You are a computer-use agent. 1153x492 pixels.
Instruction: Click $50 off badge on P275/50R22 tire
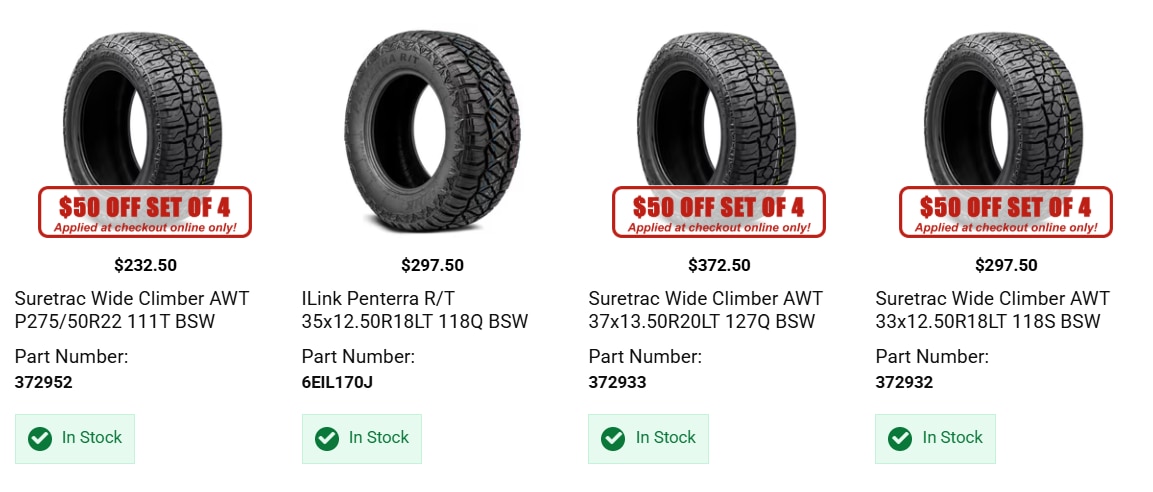click(x=145, y=212)
